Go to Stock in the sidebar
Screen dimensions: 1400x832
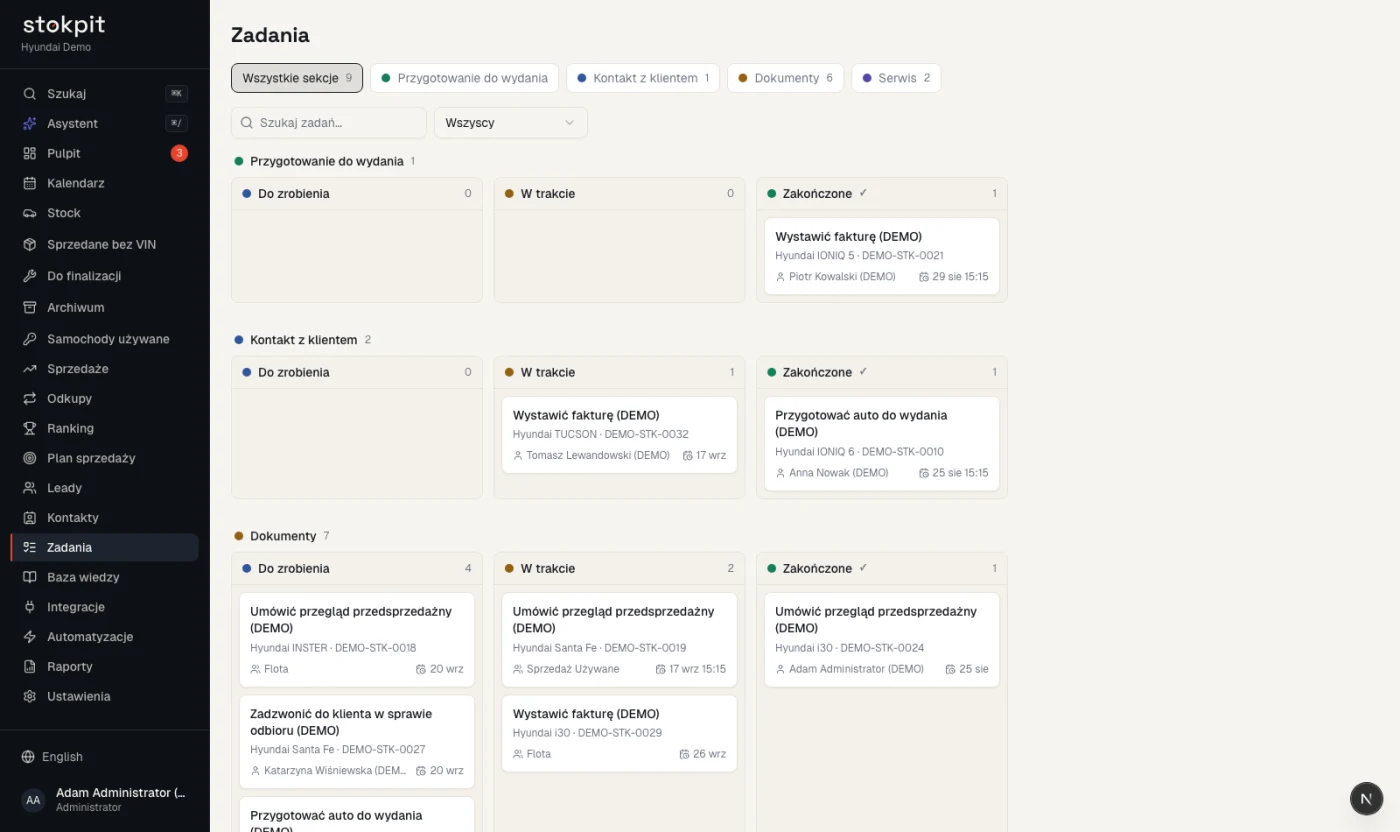105,213
